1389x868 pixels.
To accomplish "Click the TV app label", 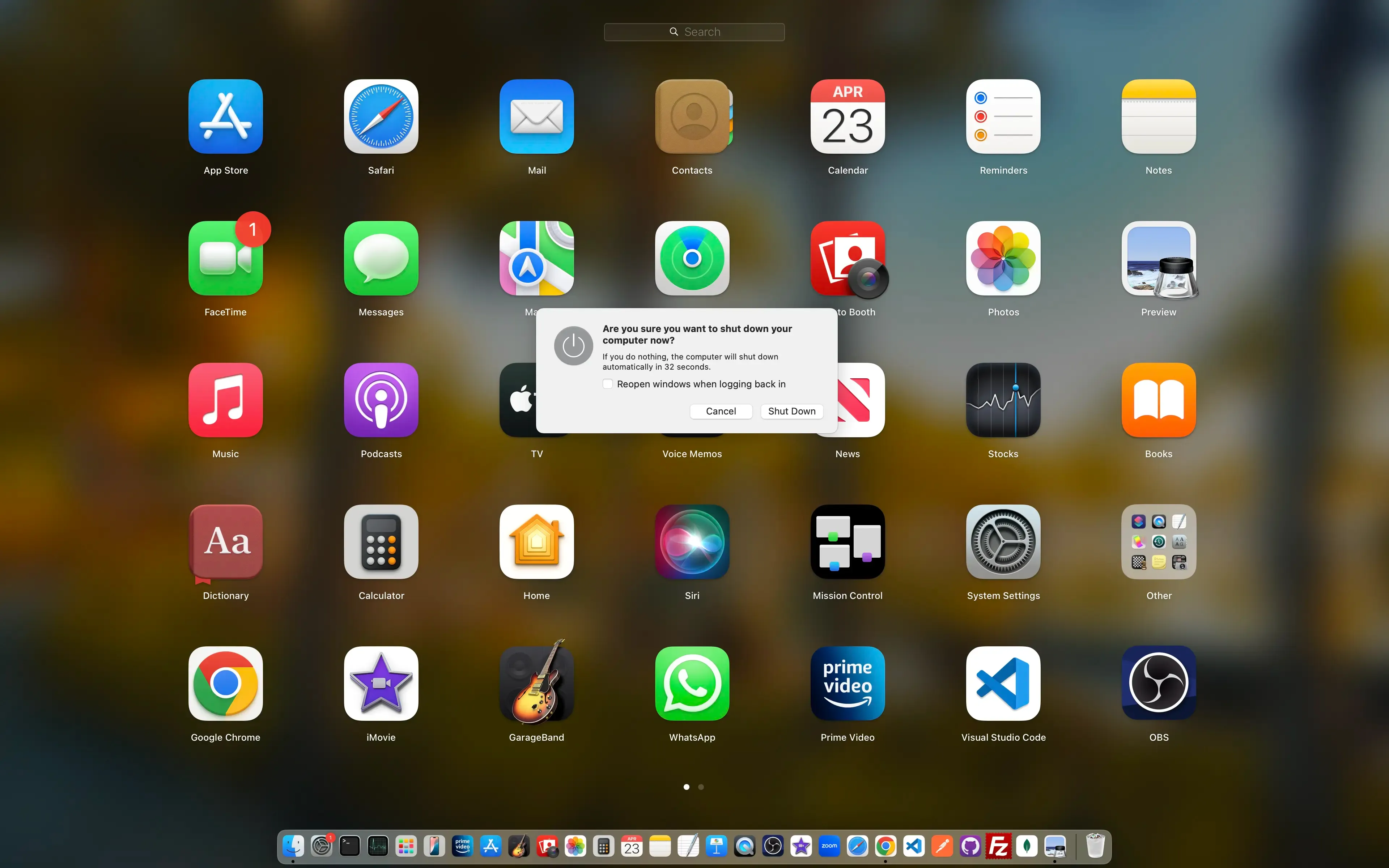I will pyautogui.click(x=537, y=454).
